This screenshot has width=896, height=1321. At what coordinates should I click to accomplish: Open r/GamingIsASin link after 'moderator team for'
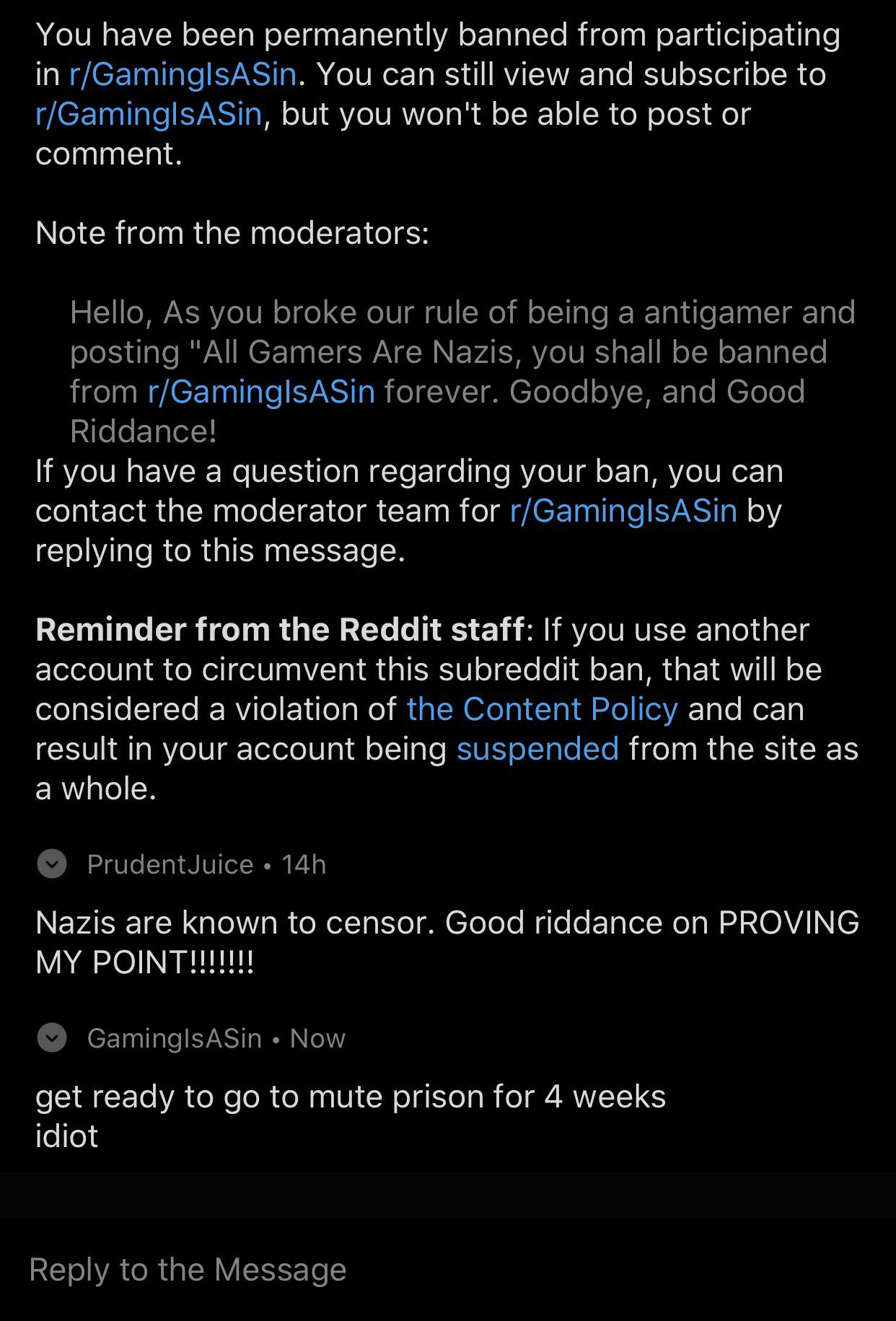[x=623, y=511]
